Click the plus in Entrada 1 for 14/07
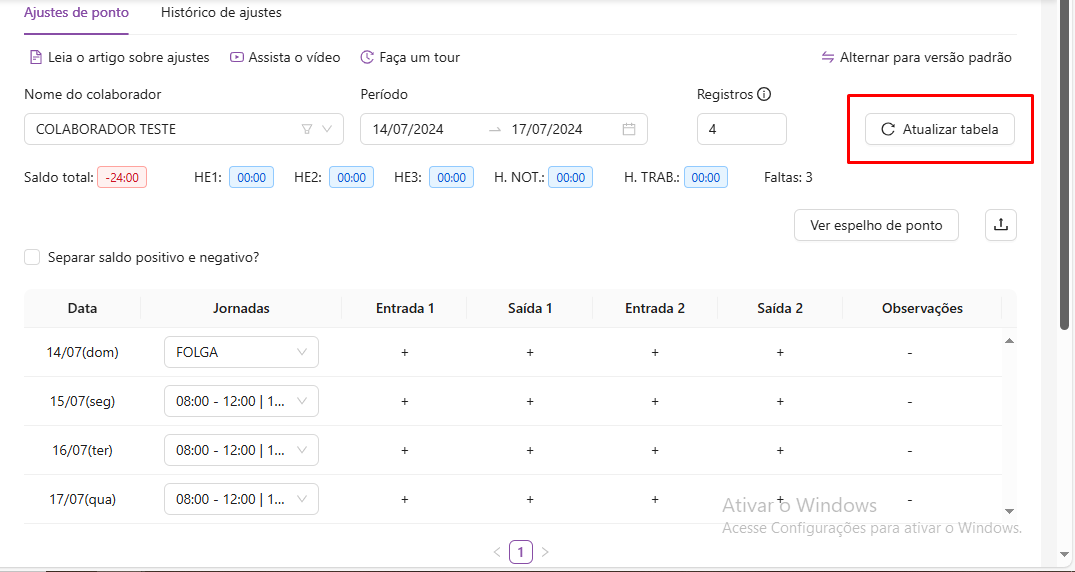The image size is (1075, 572). click(x=405, y=352)
